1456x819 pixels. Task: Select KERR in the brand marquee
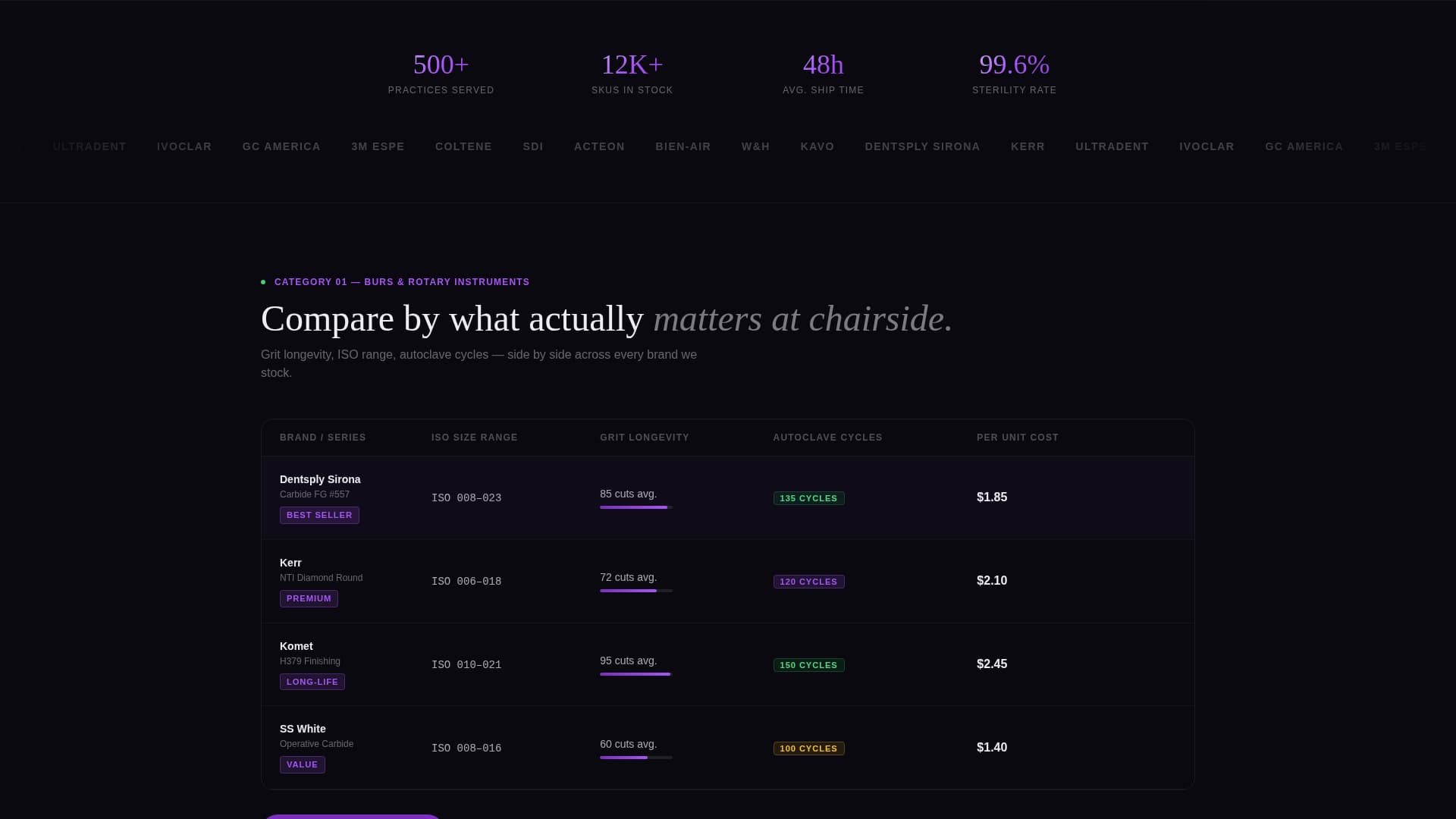pos(1028,146)
